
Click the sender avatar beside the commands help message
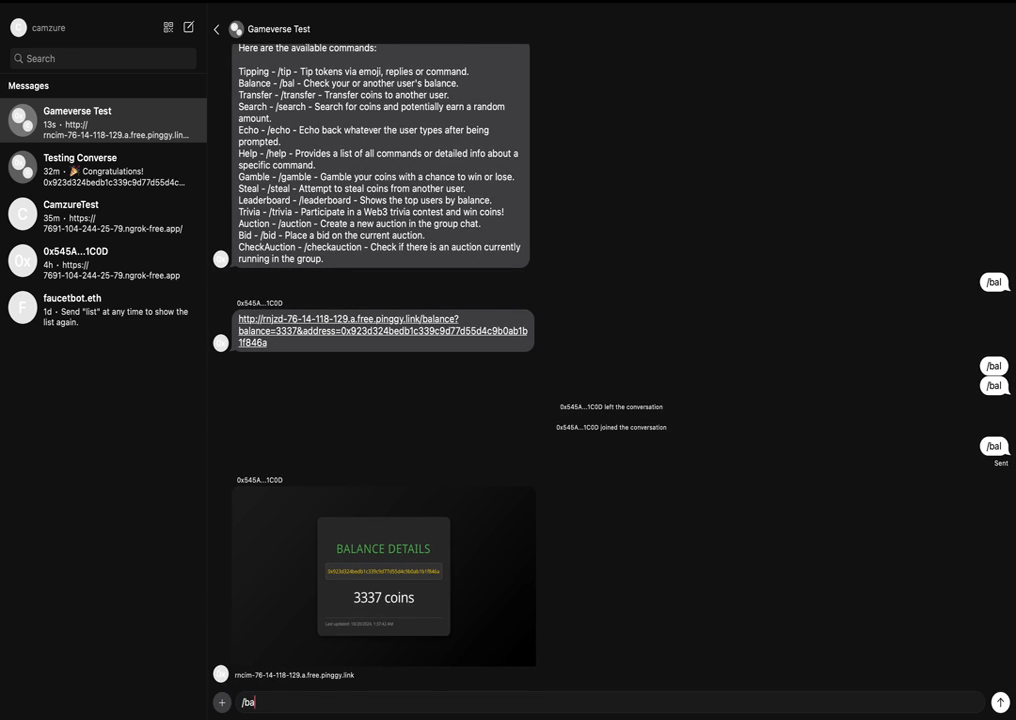(221, 259)
